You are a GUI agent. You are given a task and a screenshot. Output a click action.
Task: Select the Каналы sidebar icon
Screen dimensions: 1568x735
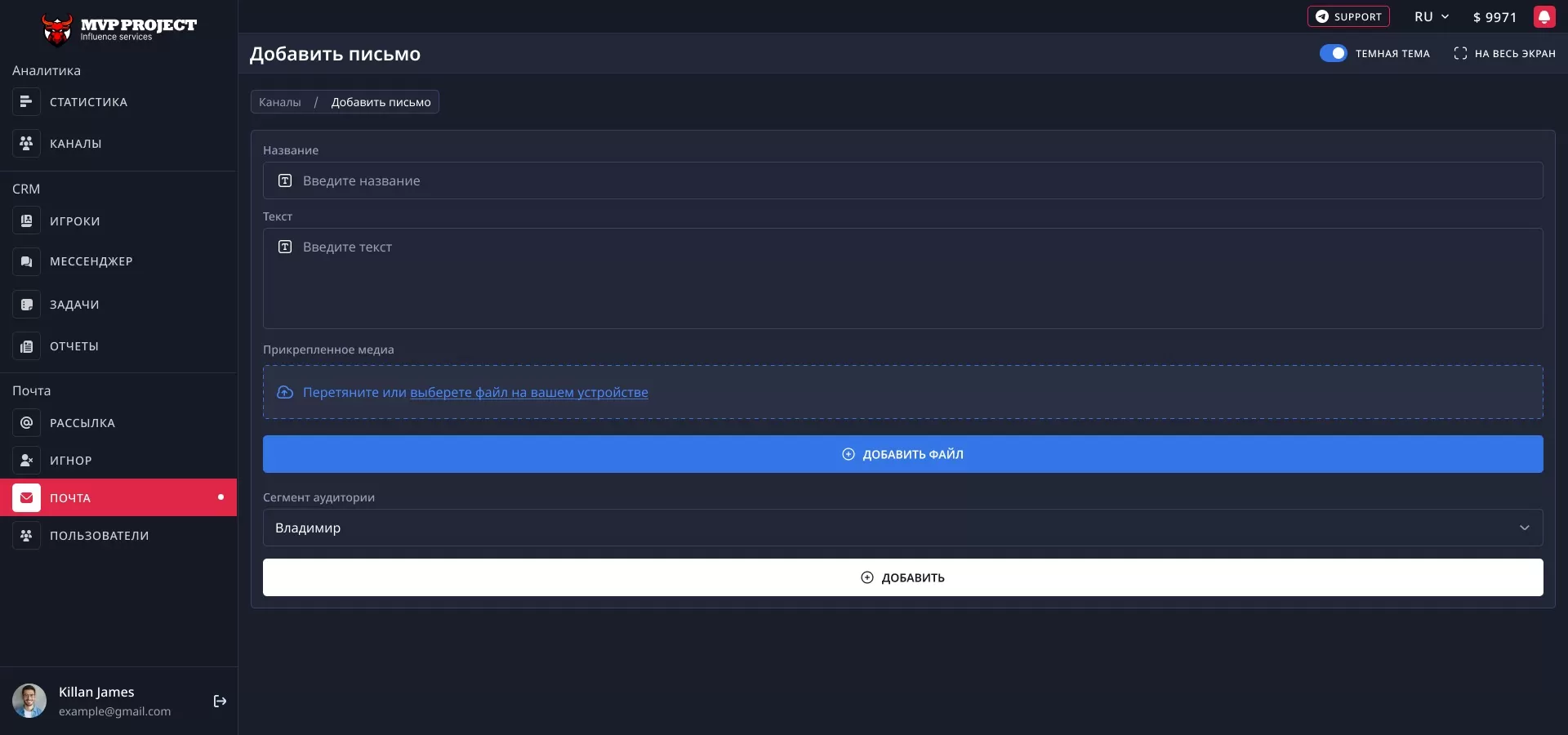point(26,144)
